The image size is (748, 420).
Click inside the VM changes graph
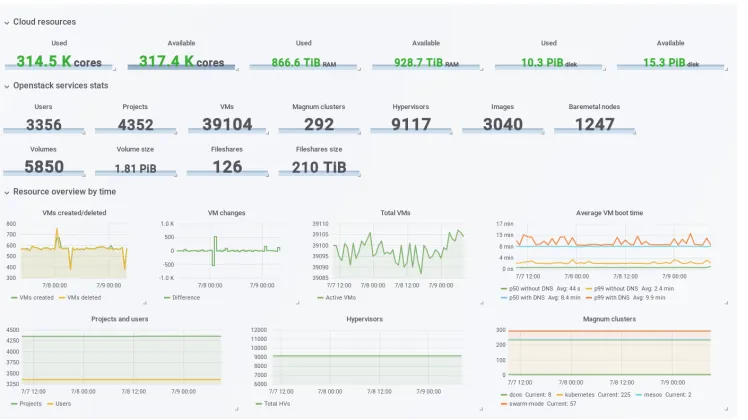(x=229, y=251)
